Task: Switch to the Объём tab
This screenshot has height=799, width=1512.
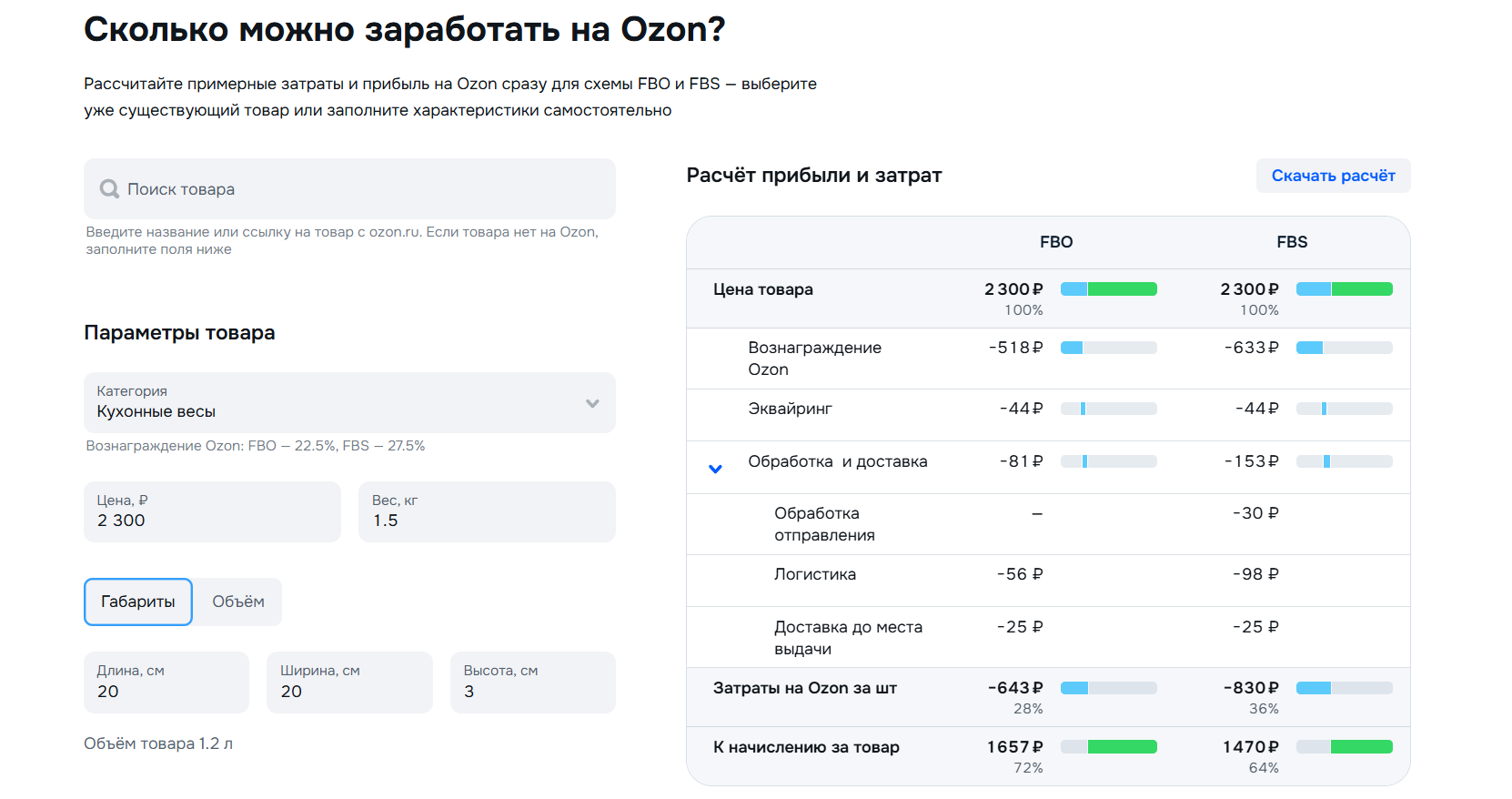Action: pyautogui.click(x=238, y=602)
